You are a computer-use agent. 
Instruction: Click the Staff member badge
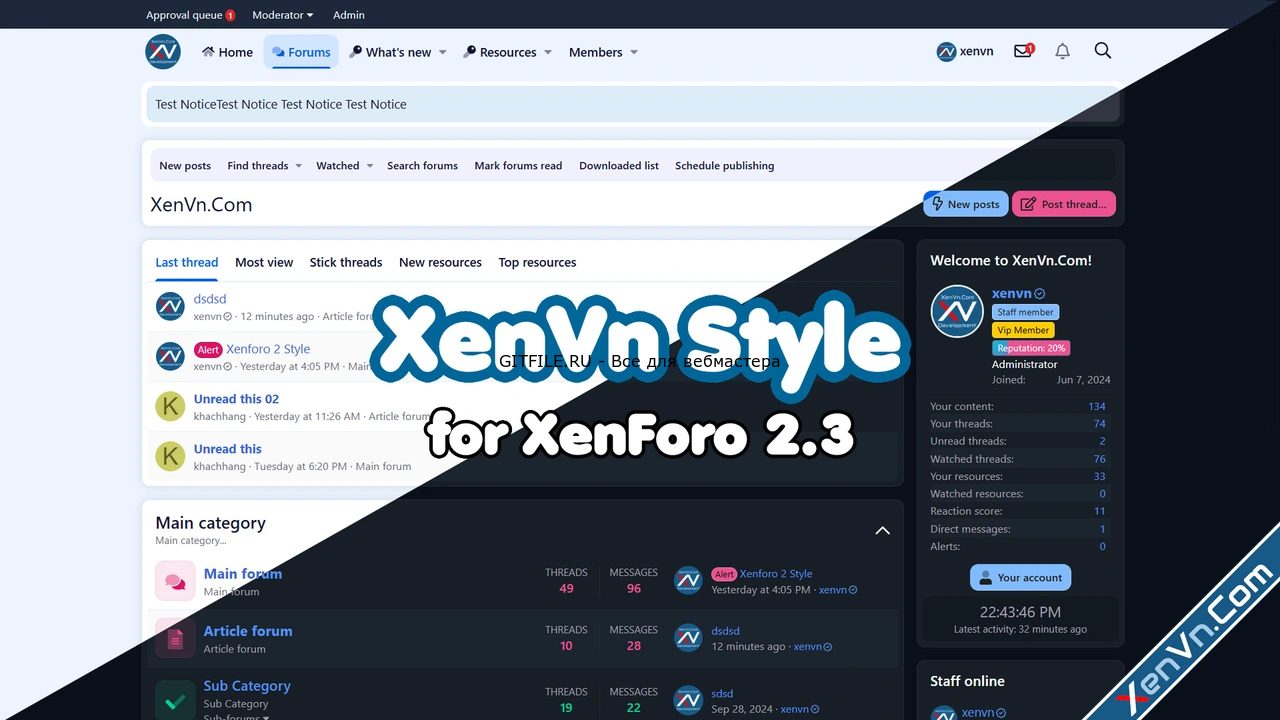click(1025, 312)
